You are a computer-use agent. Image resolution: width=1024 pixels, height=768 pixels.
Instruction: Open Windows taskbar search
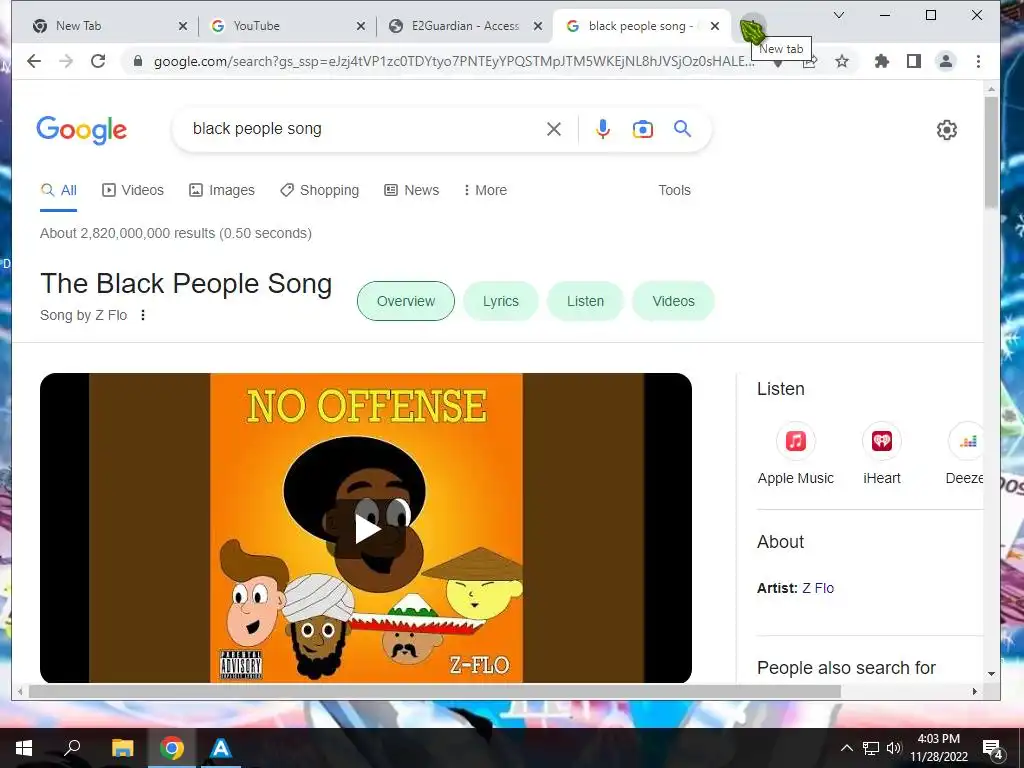pyautogui.click(x=72, y=748)
